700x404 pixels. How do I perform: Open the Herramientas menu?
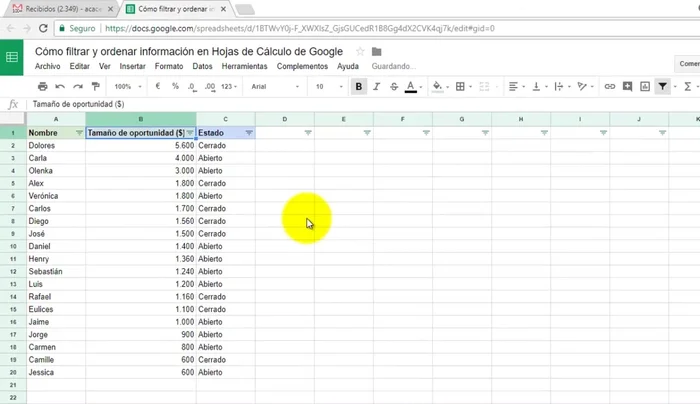pyautogui.click(x=244, y=66)
